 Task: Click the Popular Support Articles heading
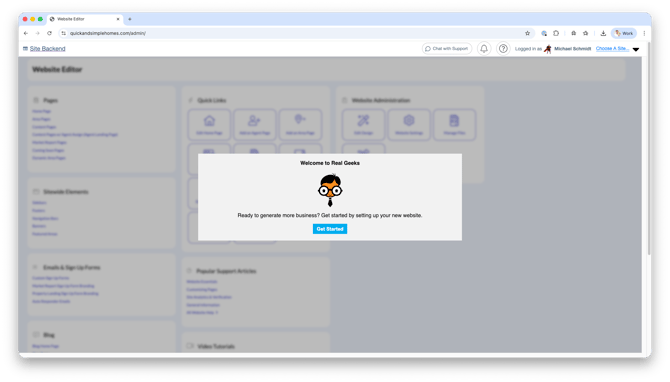(x=226, y=271)
